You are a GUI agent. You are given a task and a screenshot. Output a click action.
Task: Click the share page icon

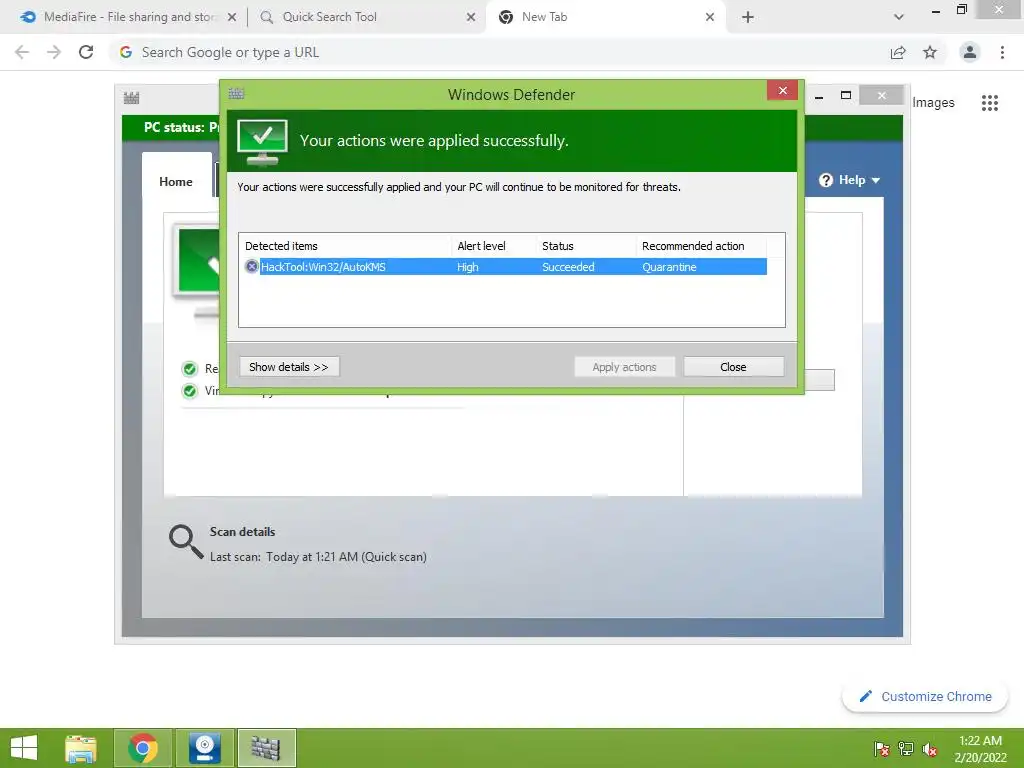[898, 52]
